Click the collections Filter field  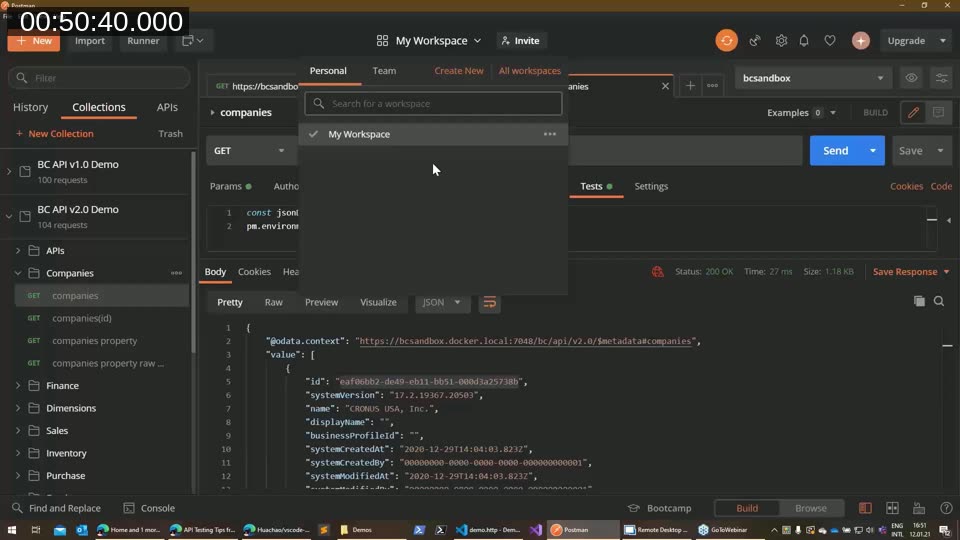(99, 78)
